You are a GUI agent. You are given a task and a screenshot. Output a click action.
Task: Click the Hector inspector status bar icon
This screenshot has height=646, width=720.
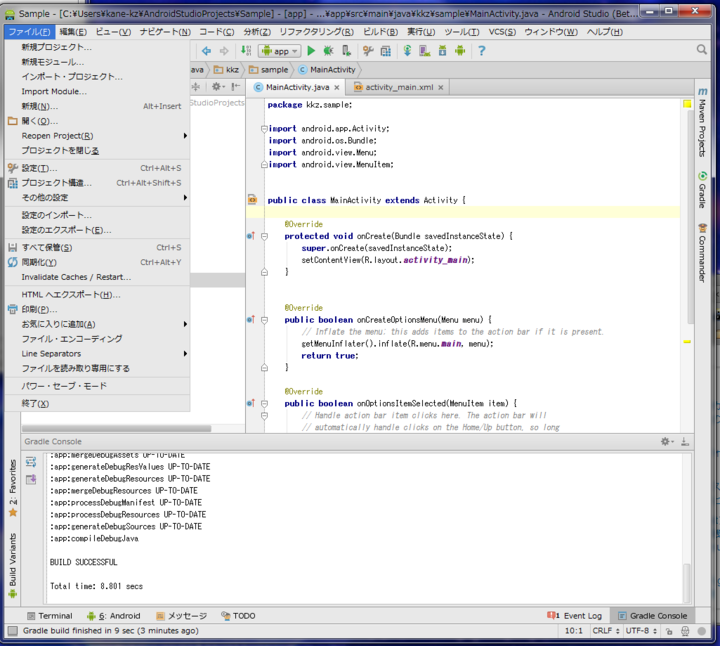point(685,631)
